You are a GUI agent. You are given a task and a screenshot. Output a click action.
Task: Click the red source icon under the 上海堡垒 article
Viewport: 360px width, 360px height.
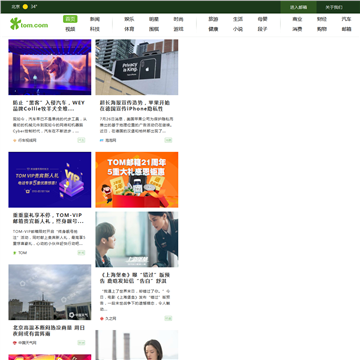pyautogui.click(x=102, y=319)
